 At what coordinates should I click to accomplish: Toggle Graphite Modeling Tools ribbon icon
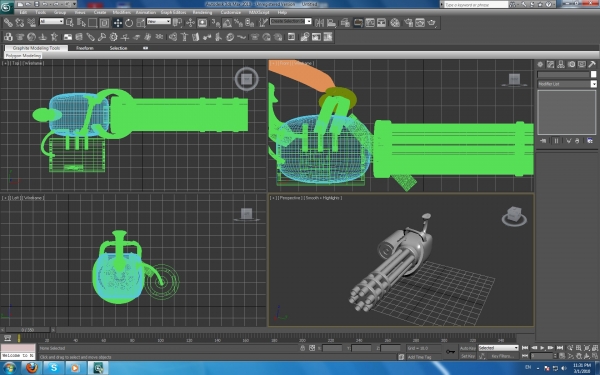point(358,23)
